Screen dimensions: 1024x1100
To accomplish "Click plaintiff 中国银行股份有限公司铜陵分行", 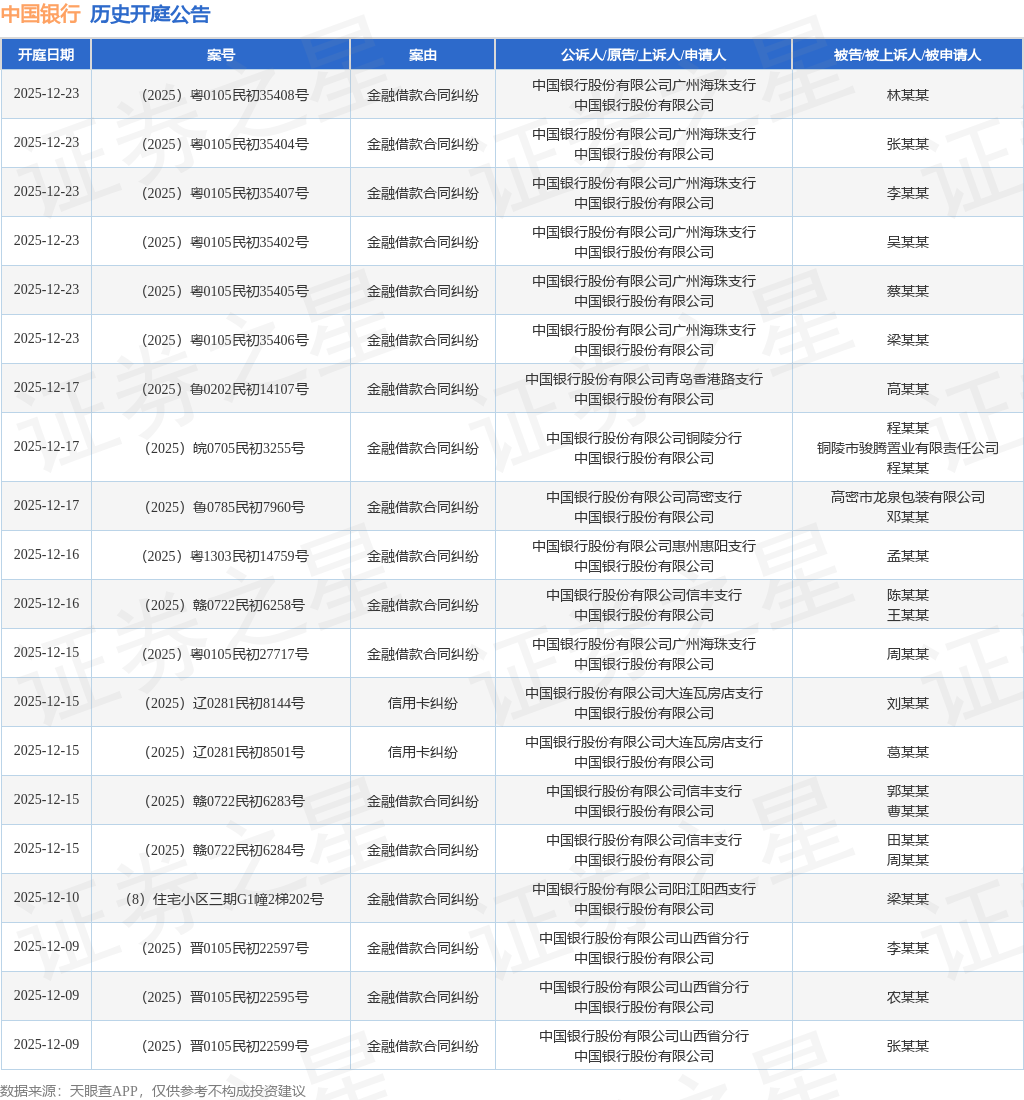I will [x=644, y=438].
